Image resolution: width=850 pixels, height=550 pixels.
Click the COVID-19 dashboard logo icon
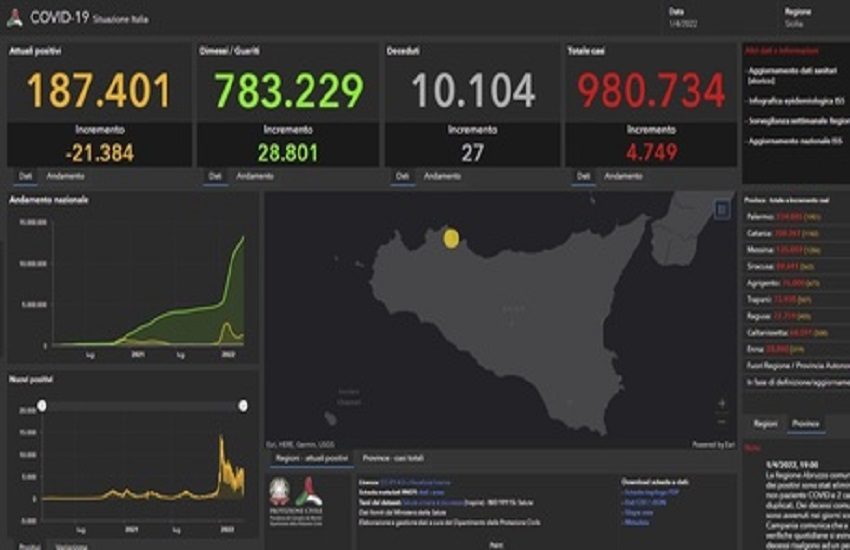[x=14, y=18]
